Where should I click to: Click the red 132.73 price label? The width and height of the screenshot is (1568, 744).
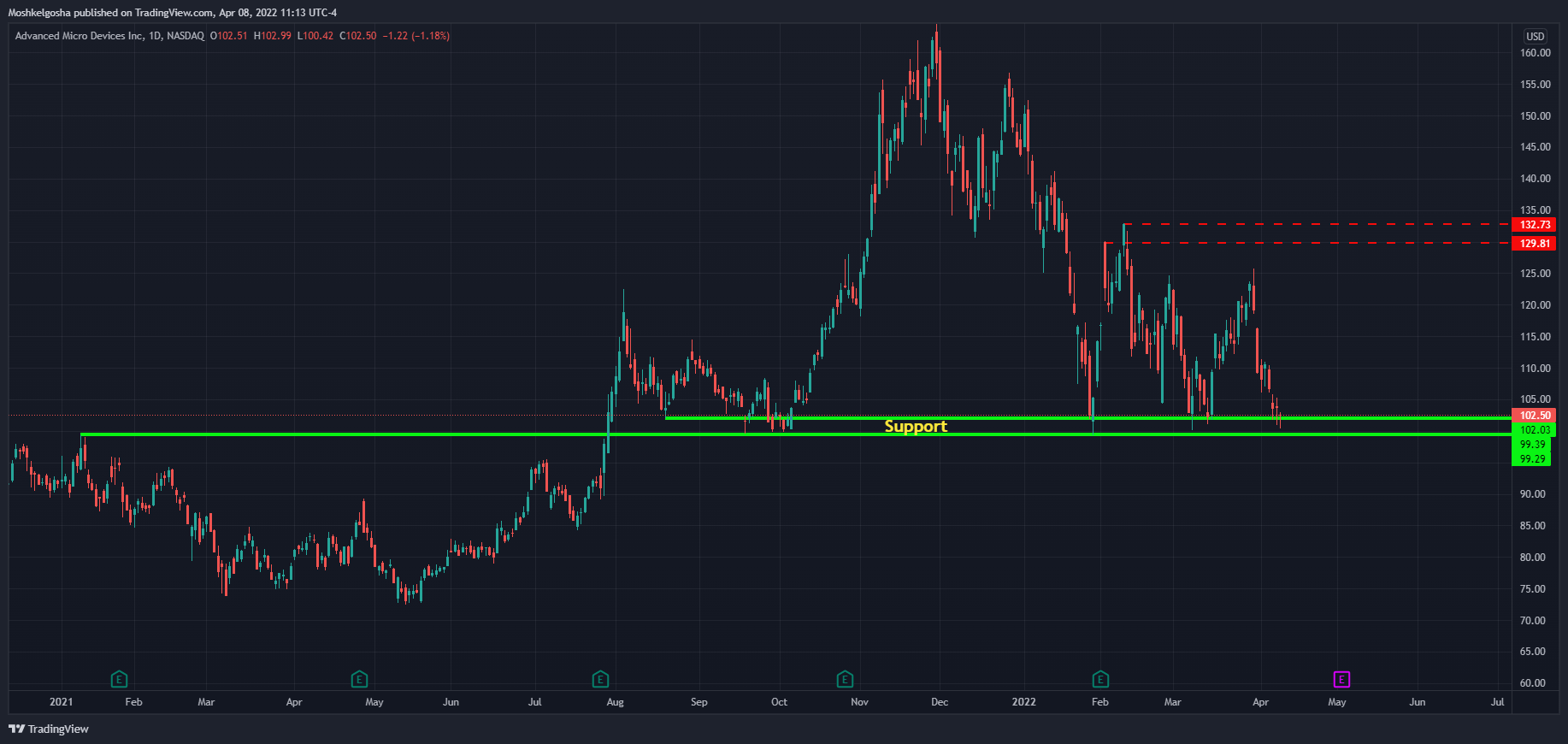[1536, 225]
